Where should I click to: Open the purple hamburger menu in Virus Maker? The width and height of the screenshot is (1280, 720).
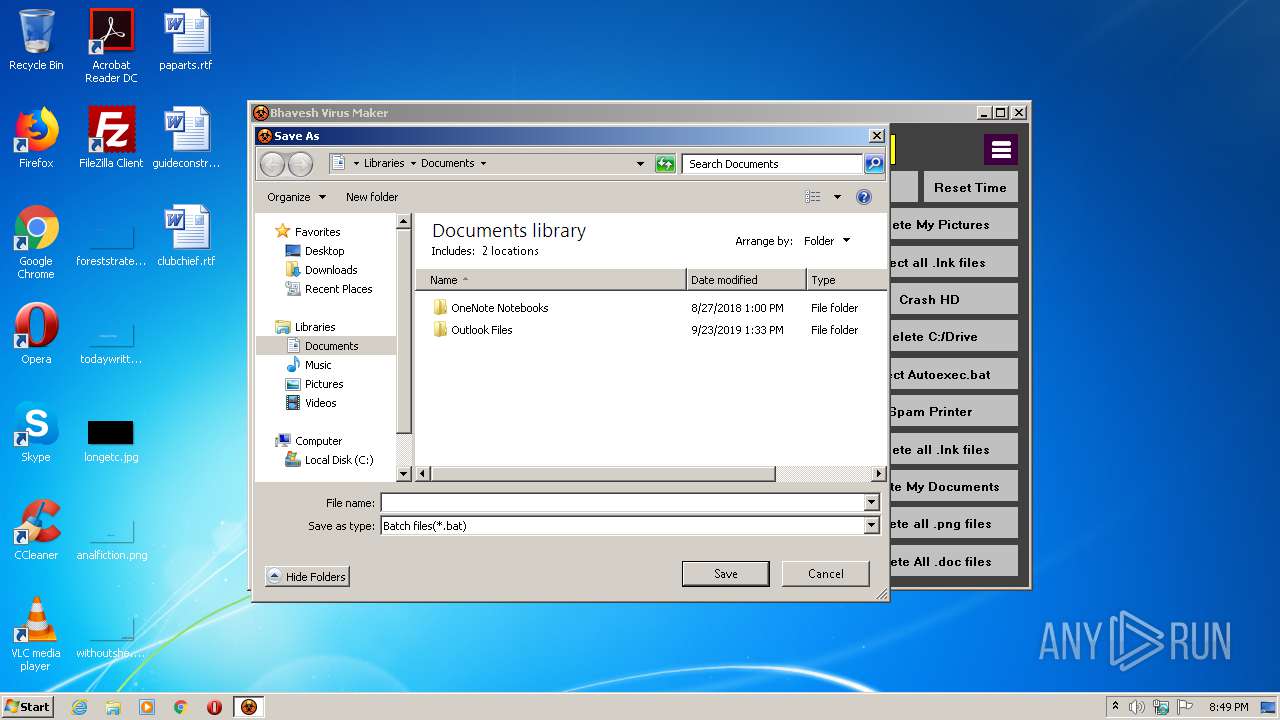1001,150
